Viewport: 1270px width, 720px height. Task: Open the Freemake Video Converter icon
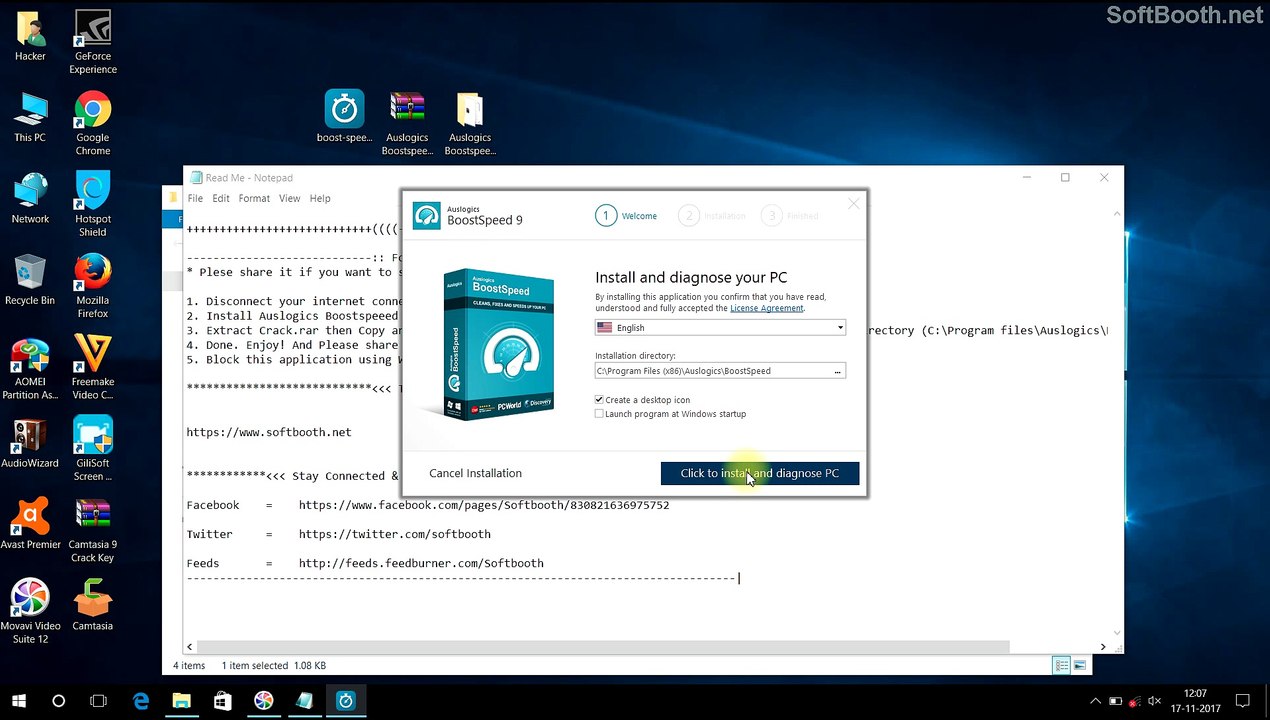pos(92,367)
